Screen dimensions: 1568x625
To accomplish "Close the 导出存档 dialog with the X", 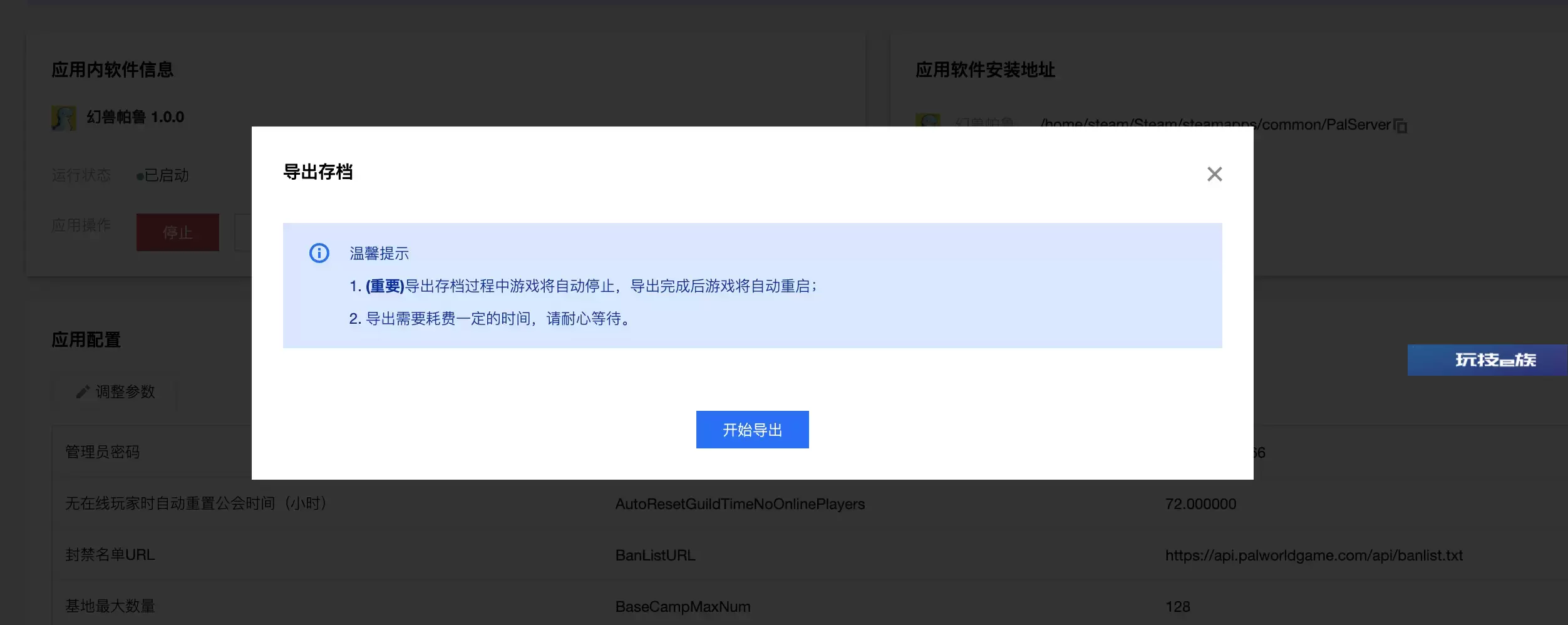I will pos(1214,174).
